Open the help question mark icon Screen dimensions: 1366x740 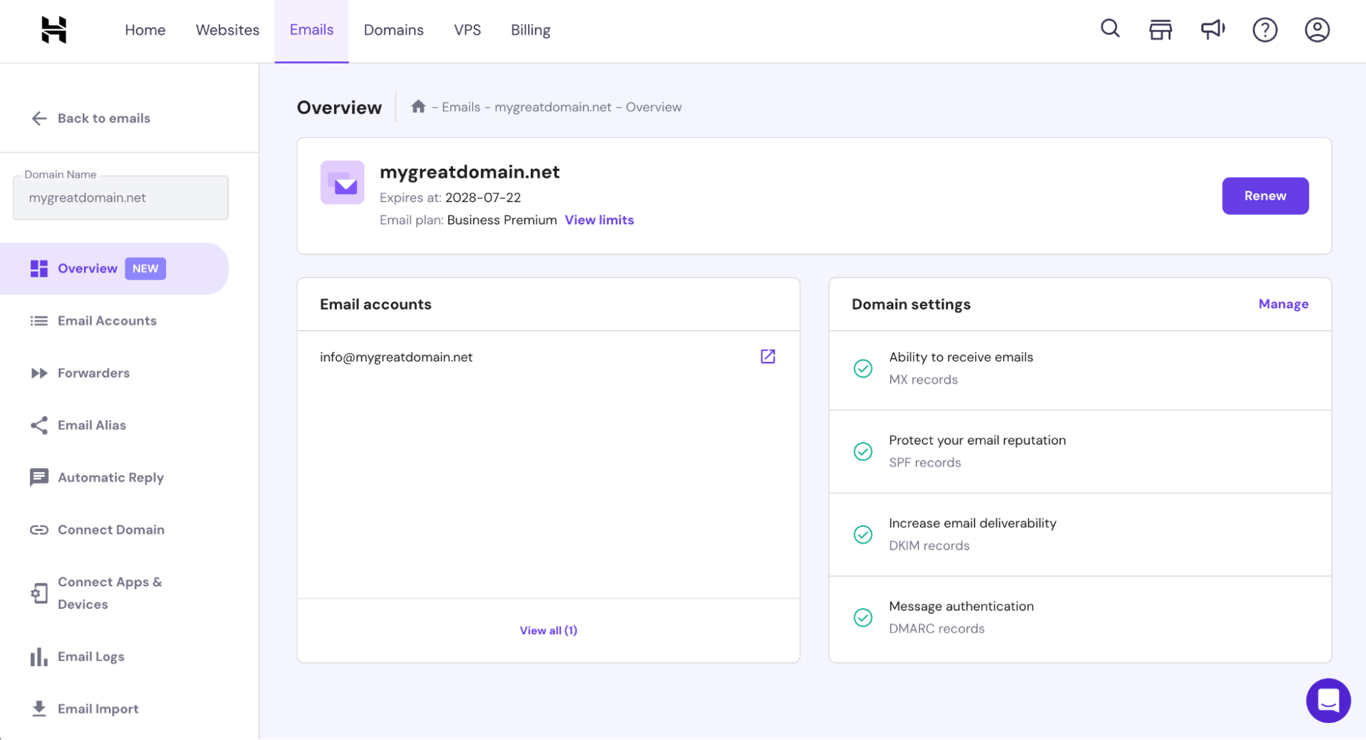pos(1265,29)
